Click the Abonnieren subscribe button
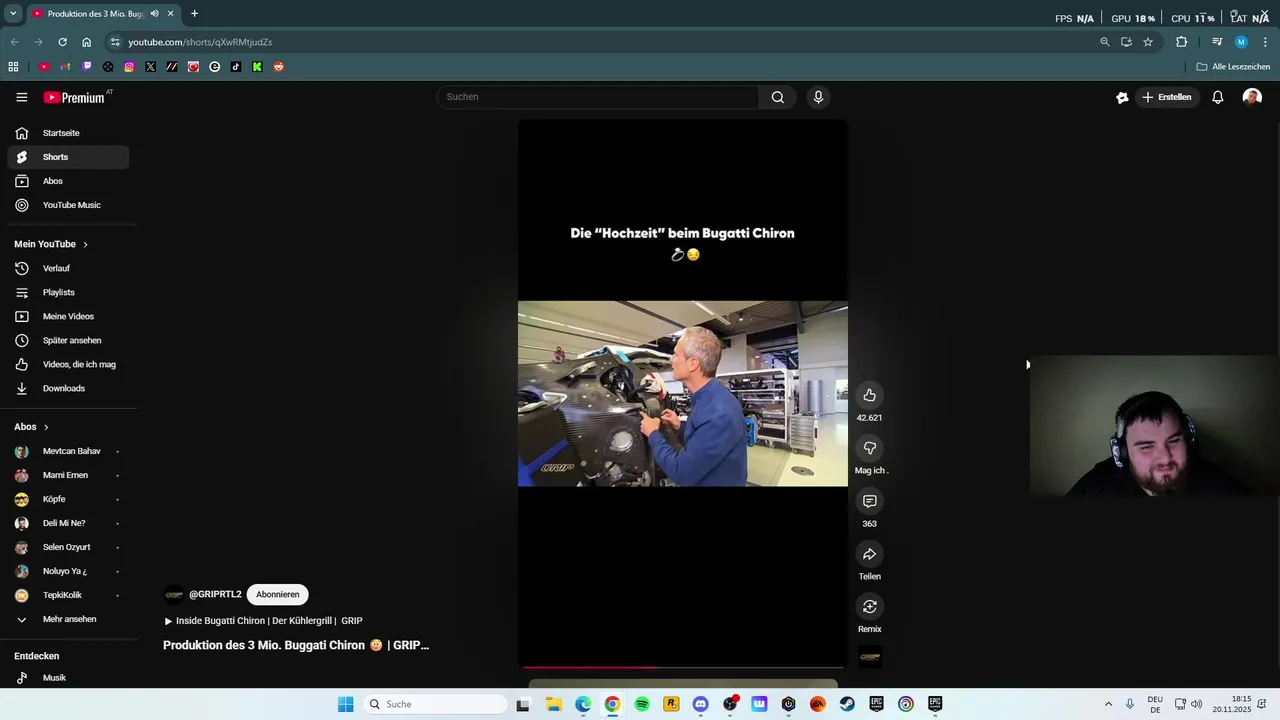 click(277, 594)
